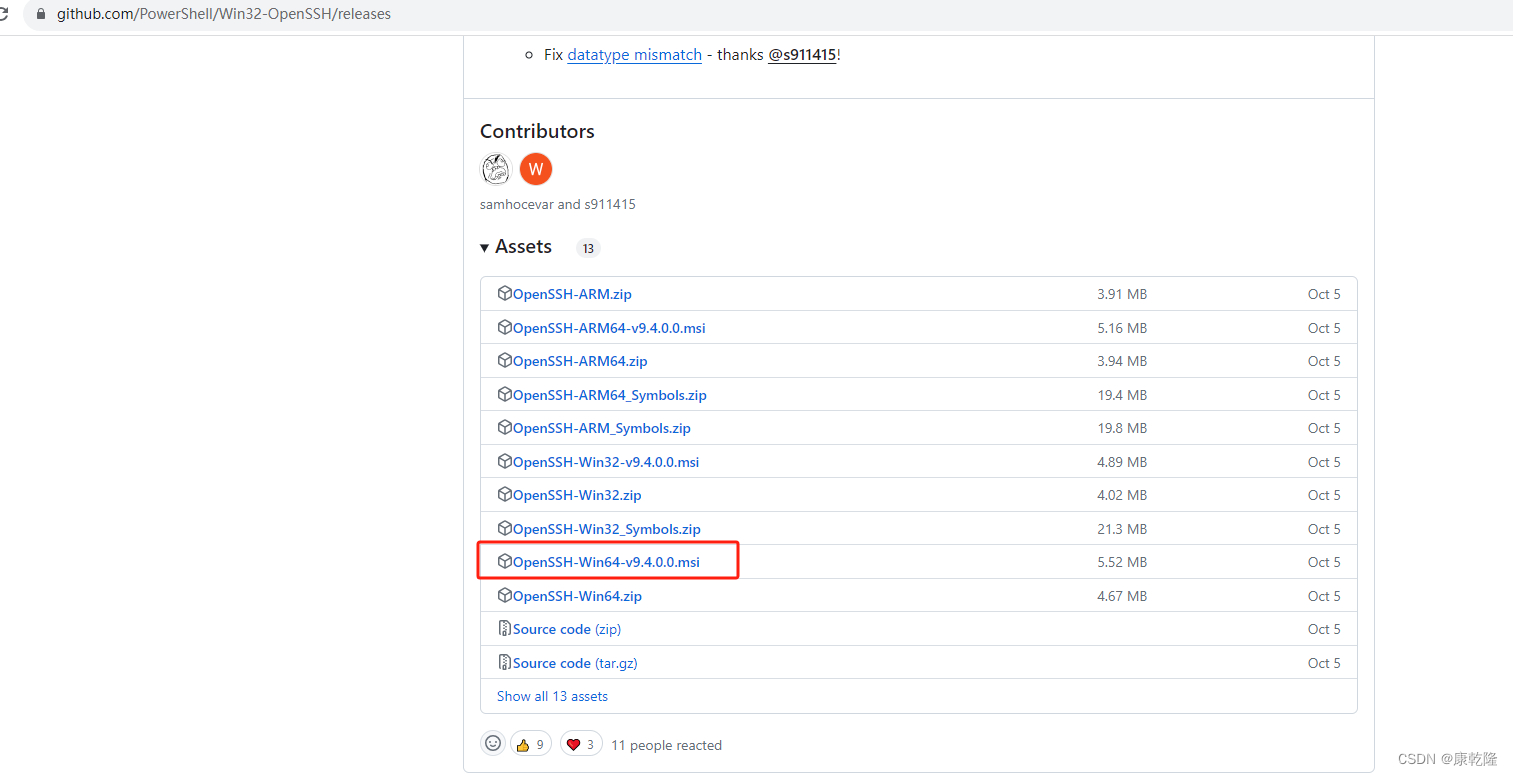Click samhocevar and s911415 text

[558, 204]
